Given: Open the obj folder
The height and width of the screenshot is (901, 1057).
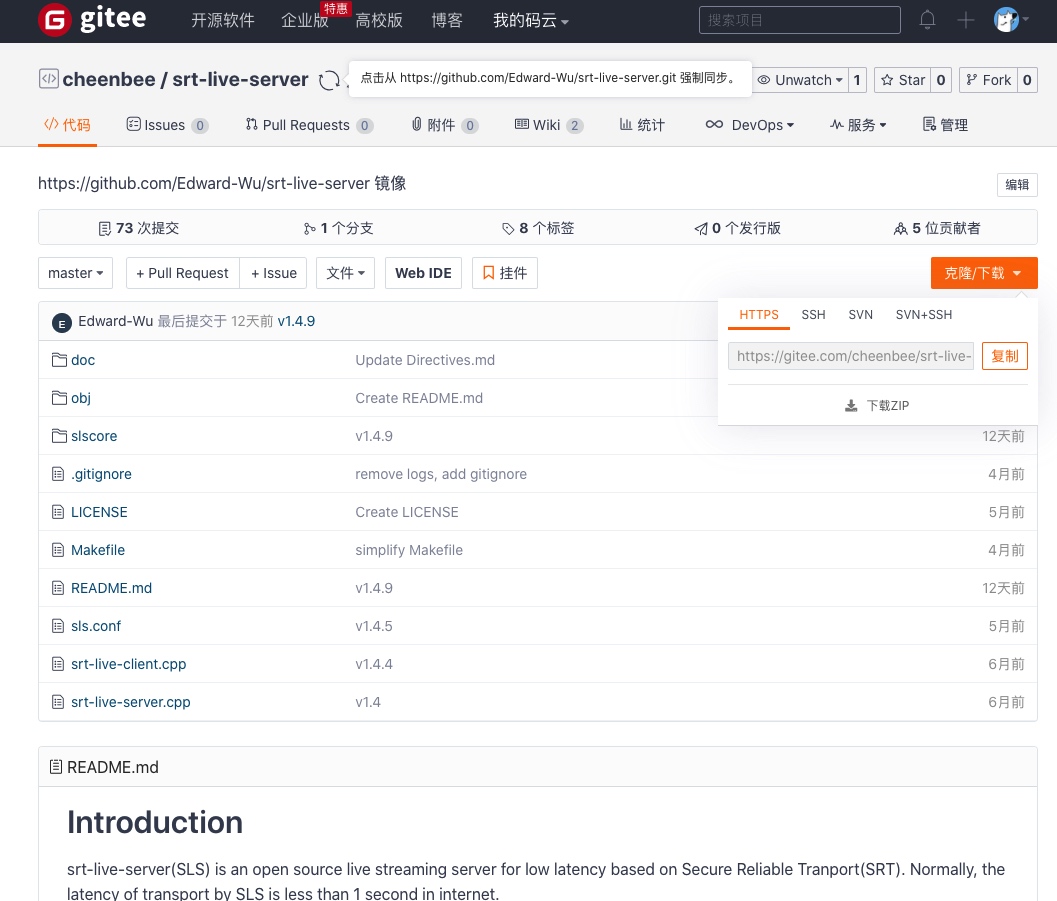Looking at the screenshot, I should 81,398.
